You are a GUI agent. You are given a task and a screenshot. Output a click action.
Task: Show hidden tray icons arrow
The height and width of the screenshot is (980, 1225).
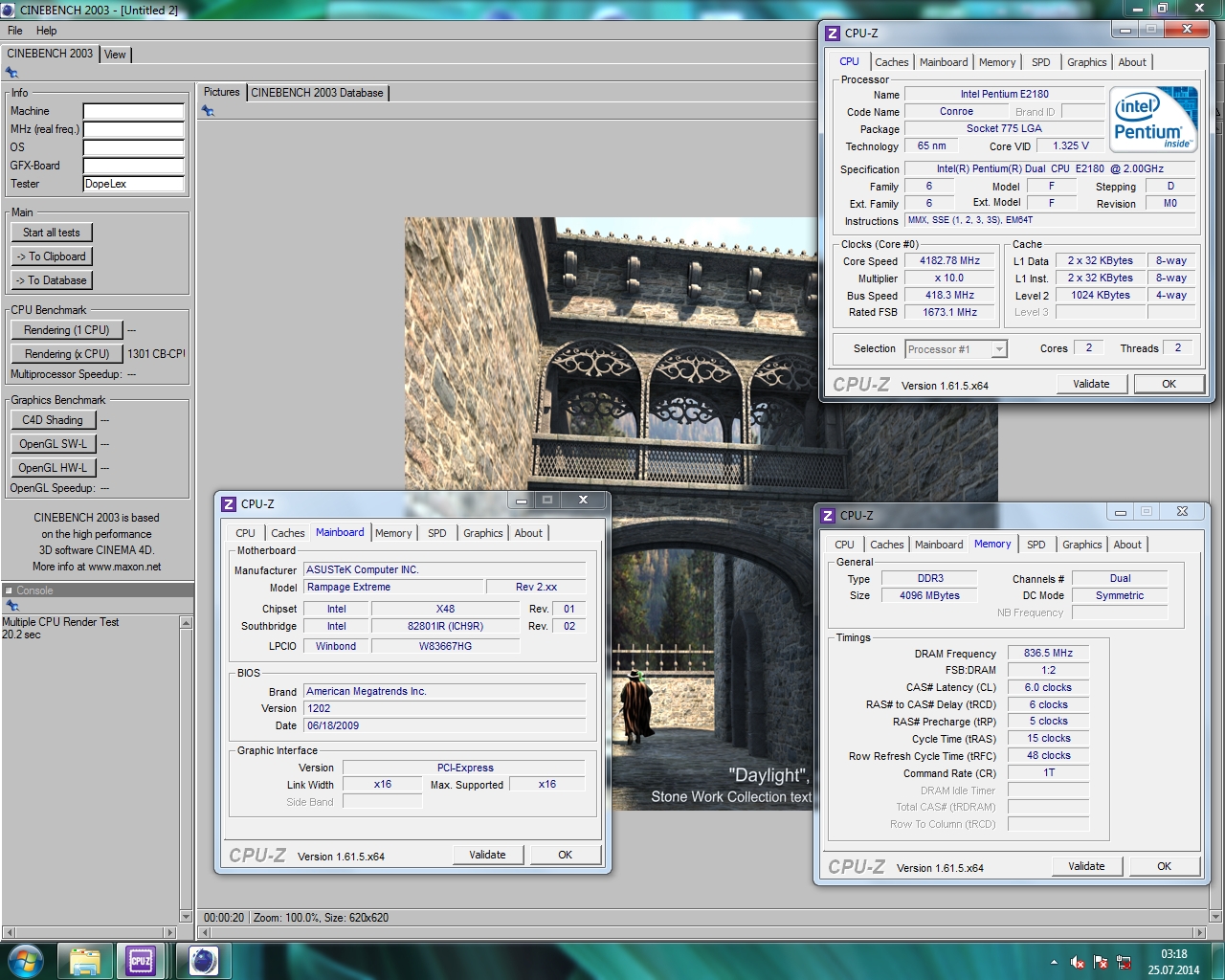[x=1055, y=963]
